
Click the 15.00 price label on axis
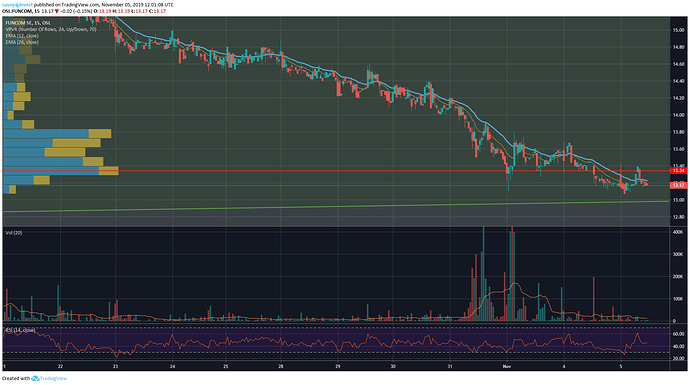678,30
